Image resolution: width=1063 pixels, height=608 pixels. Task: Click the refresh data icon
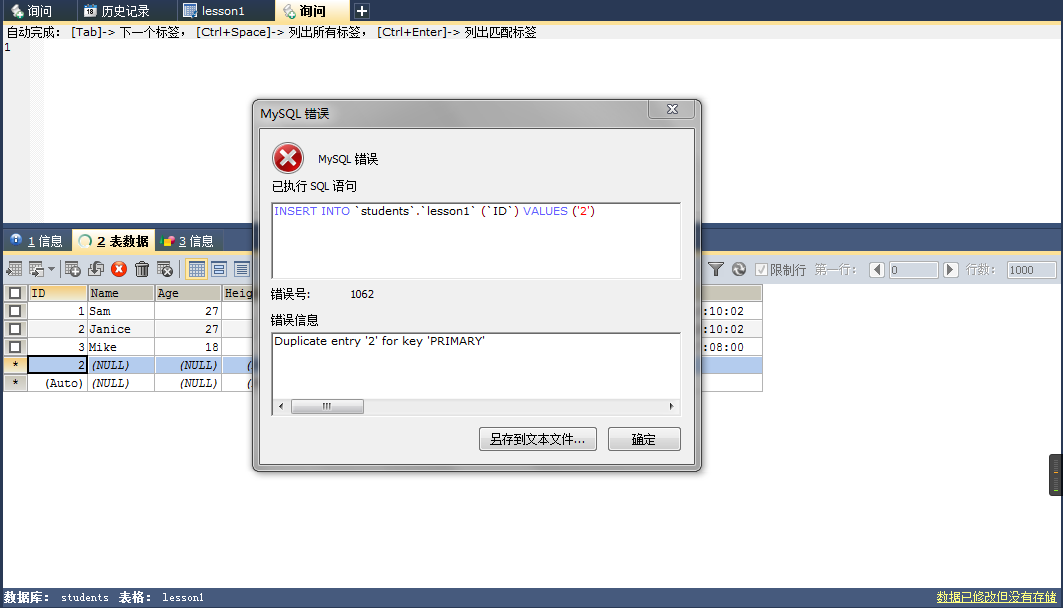[x=739, y=269]
